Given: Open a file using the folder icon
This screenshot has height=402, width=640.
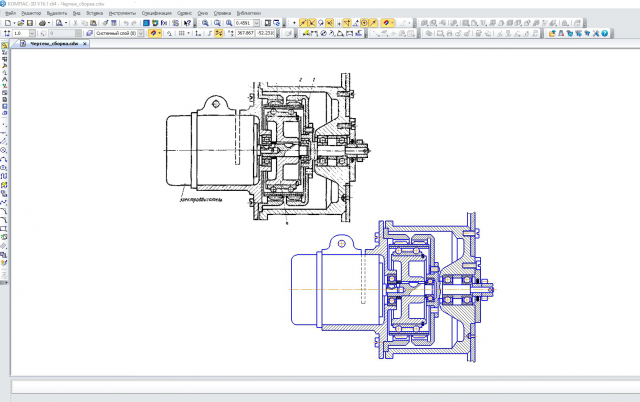Looking at the screenshot, I should point(20,23).
